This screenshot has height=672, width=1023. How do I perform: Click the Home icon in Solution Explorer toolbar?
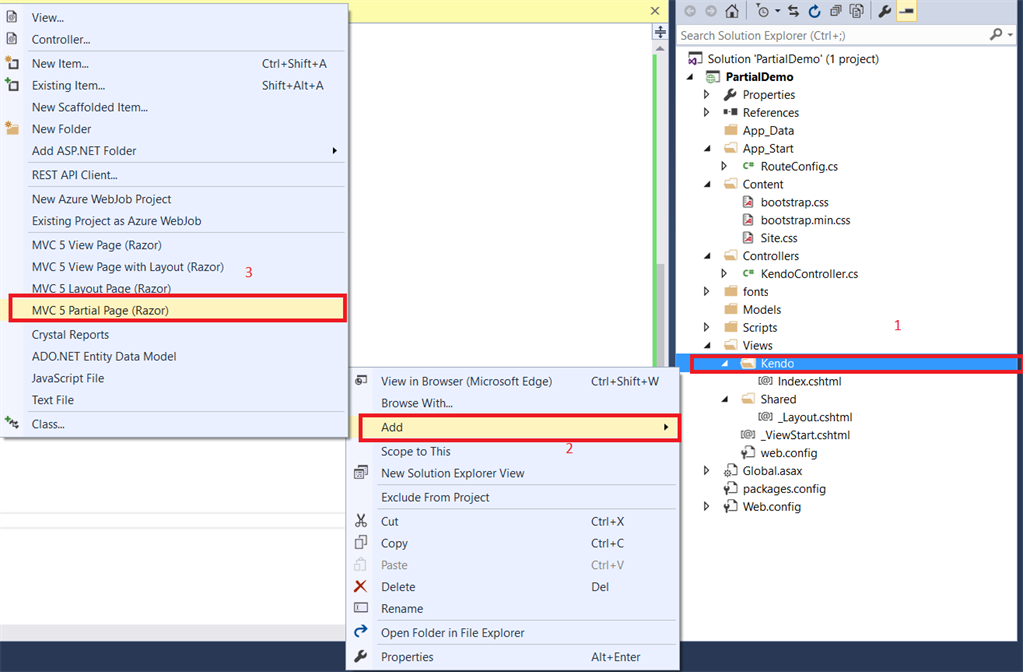[x=732, y=11]
